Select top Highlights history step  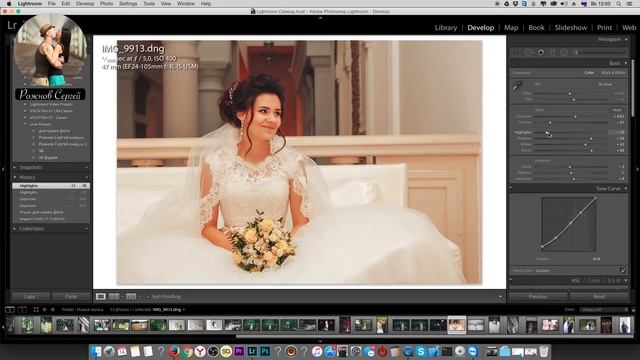51,186
